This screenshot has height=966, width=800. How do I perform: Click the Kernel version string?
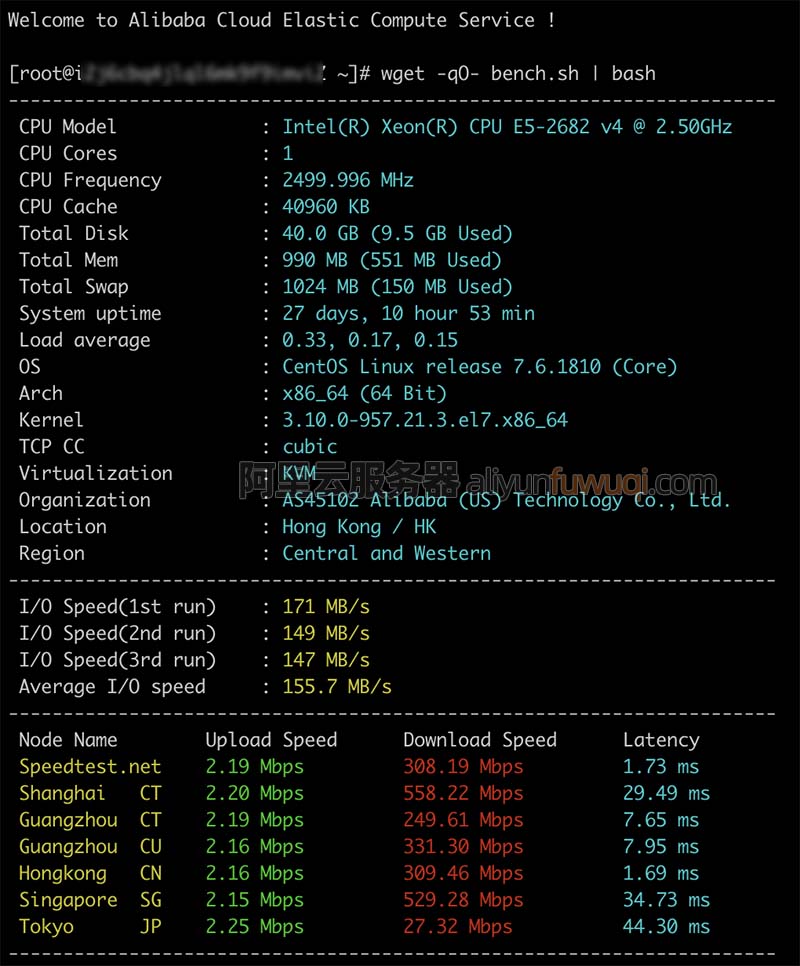425,420
